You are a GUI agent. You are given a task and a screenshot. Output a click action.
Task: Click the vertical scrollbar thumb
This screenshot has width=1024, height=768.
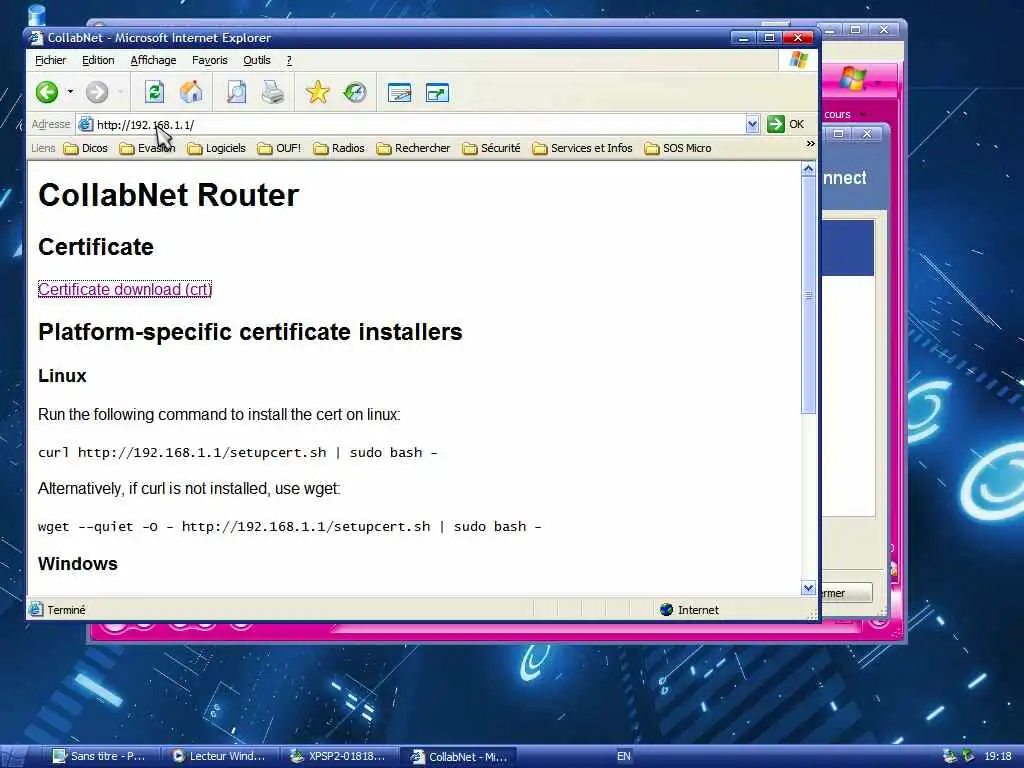point(808,295)
